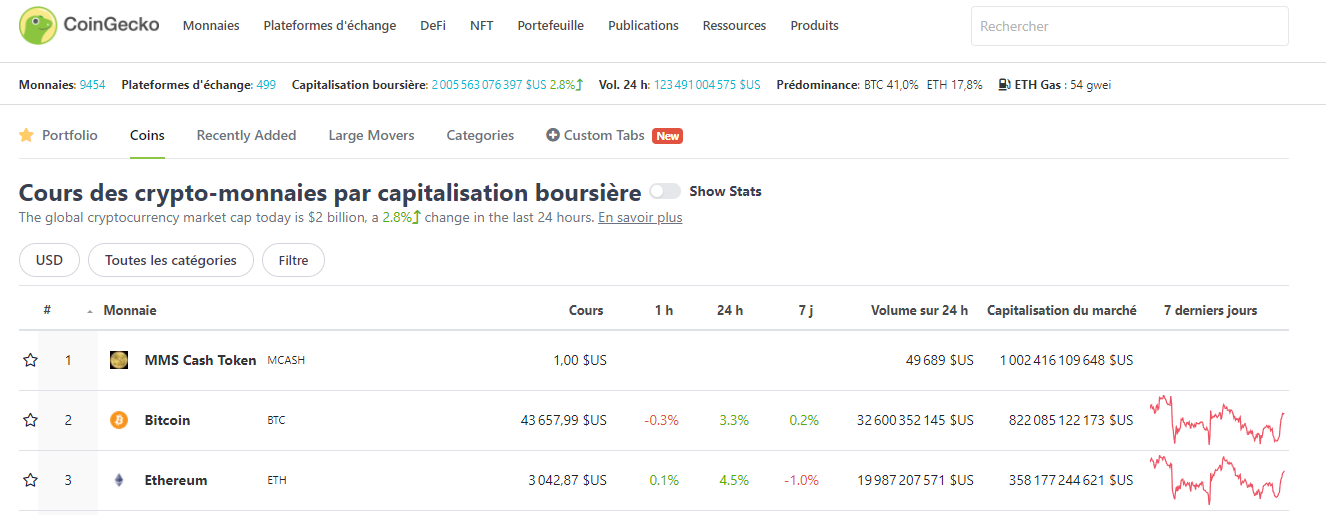
Task: Click the Ethereum diamond icon
Action: coord(119,480)
